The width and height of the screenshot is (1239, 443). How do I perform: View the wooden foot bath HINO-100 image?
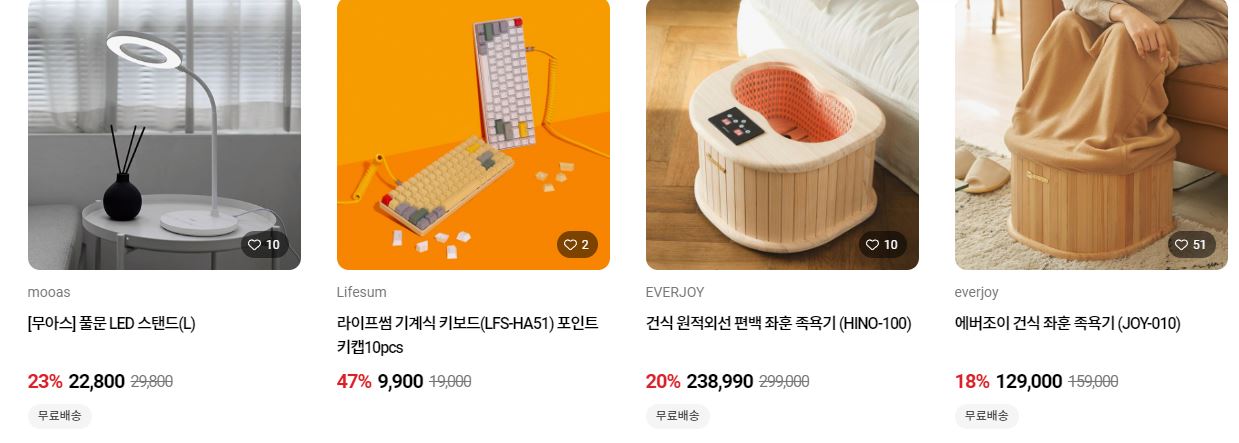tap(782, 135)
